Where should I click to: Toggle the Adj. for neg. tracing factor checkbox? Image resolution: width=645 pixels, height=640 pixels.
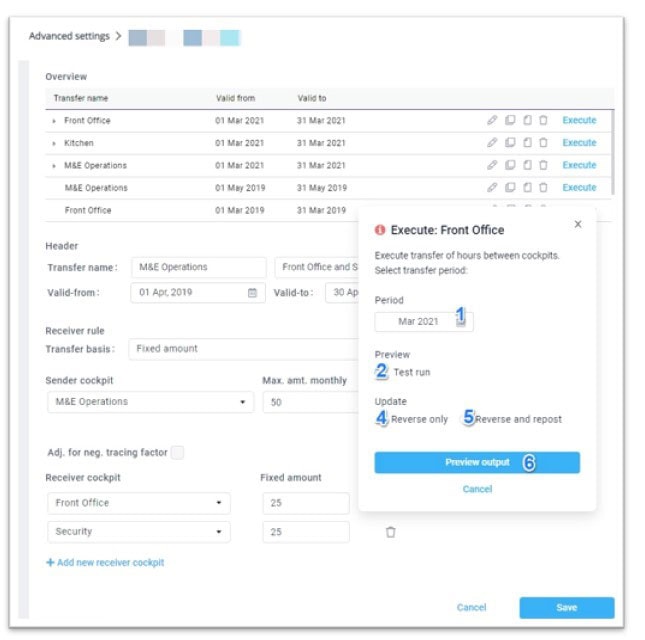177,453
